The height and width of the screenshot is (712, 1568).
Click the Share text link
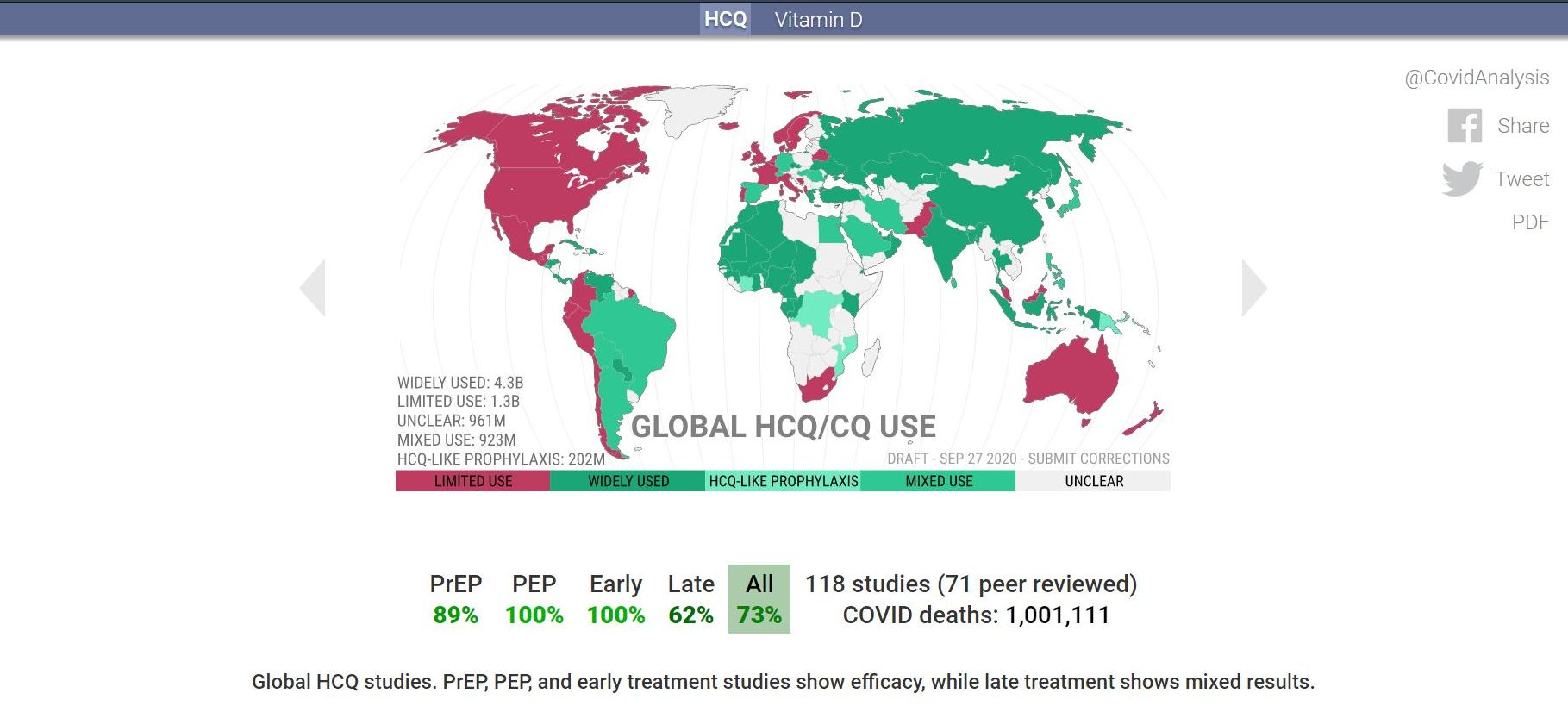[x=1522, y=126]
